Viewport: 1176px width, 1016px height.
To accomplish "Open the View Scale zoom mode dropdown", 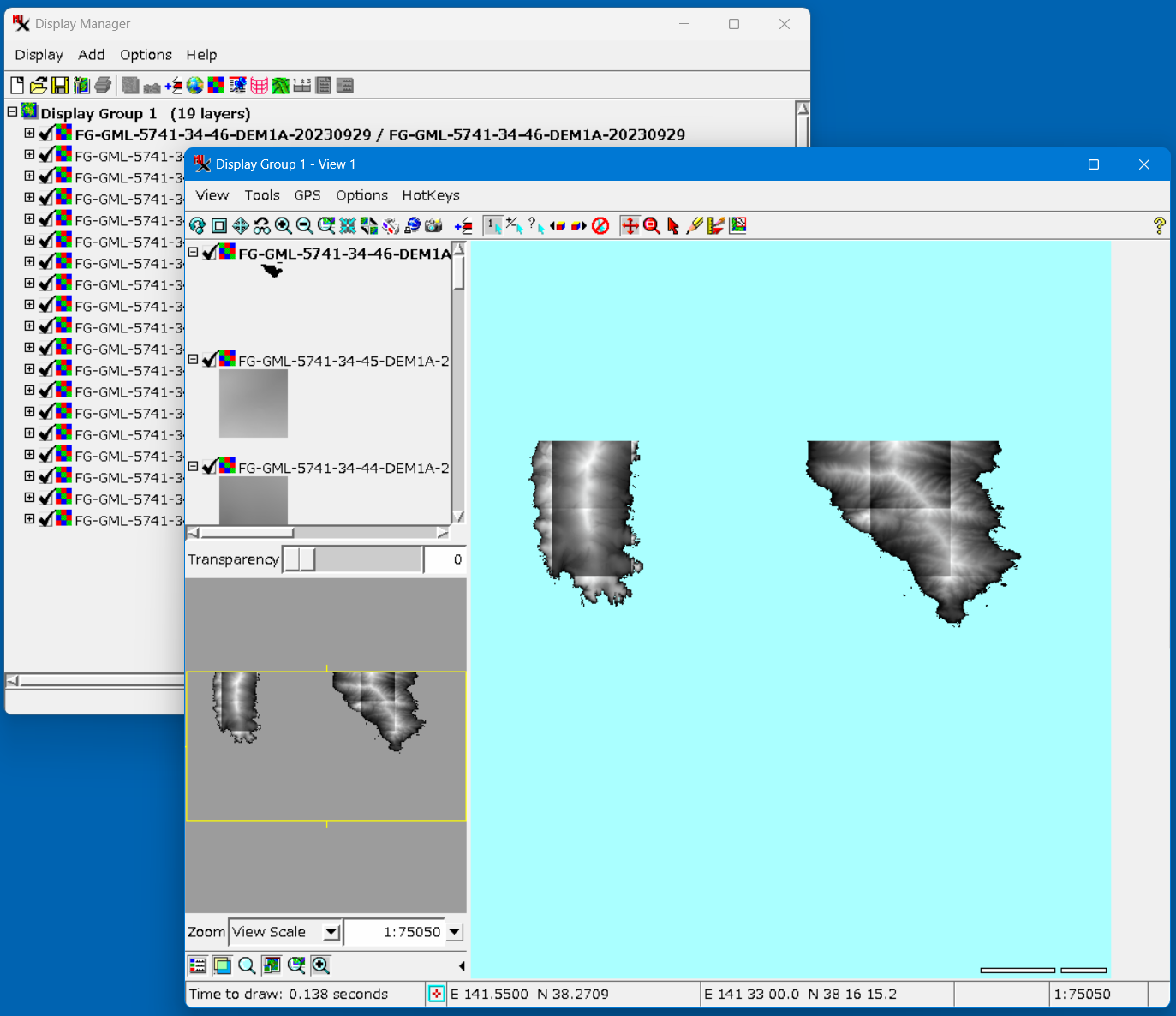I will (331, 932).
